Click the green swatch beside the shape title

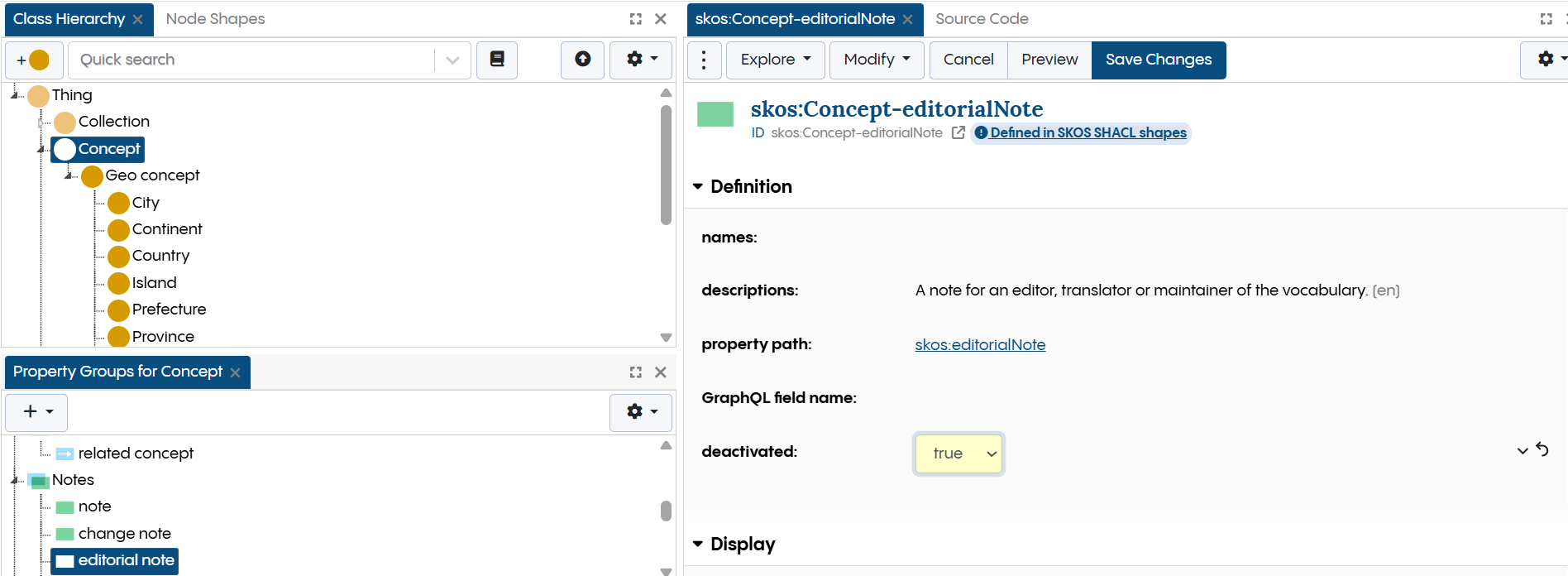[x=715, y=114]
